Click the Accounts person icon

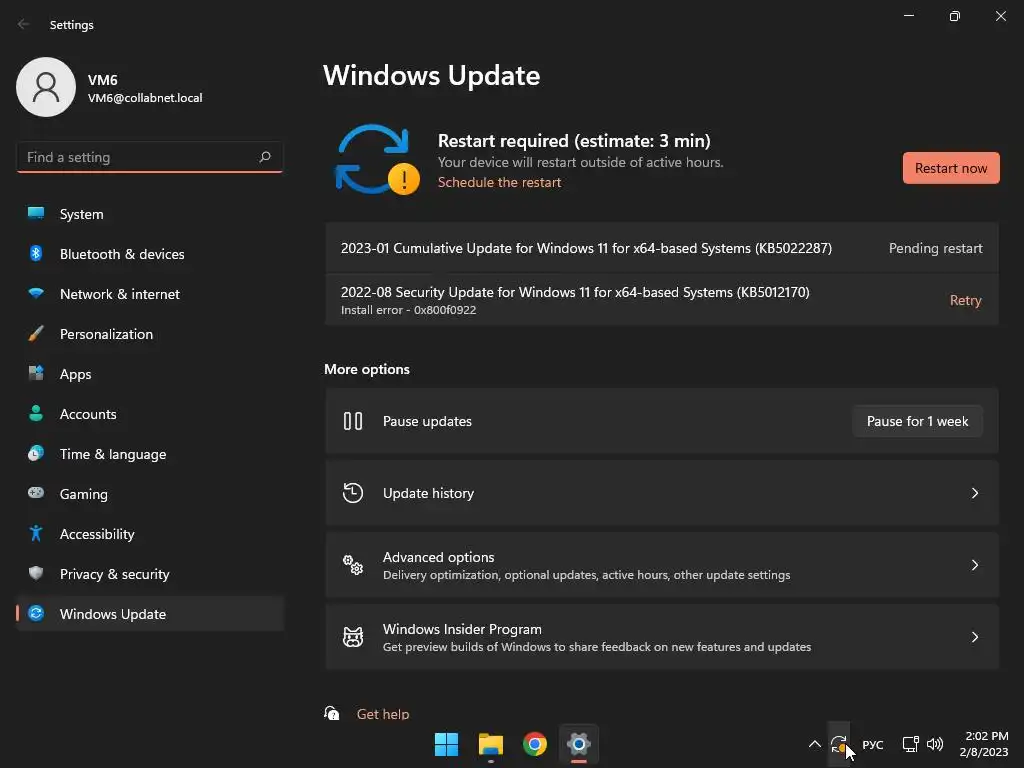(36, 413)
